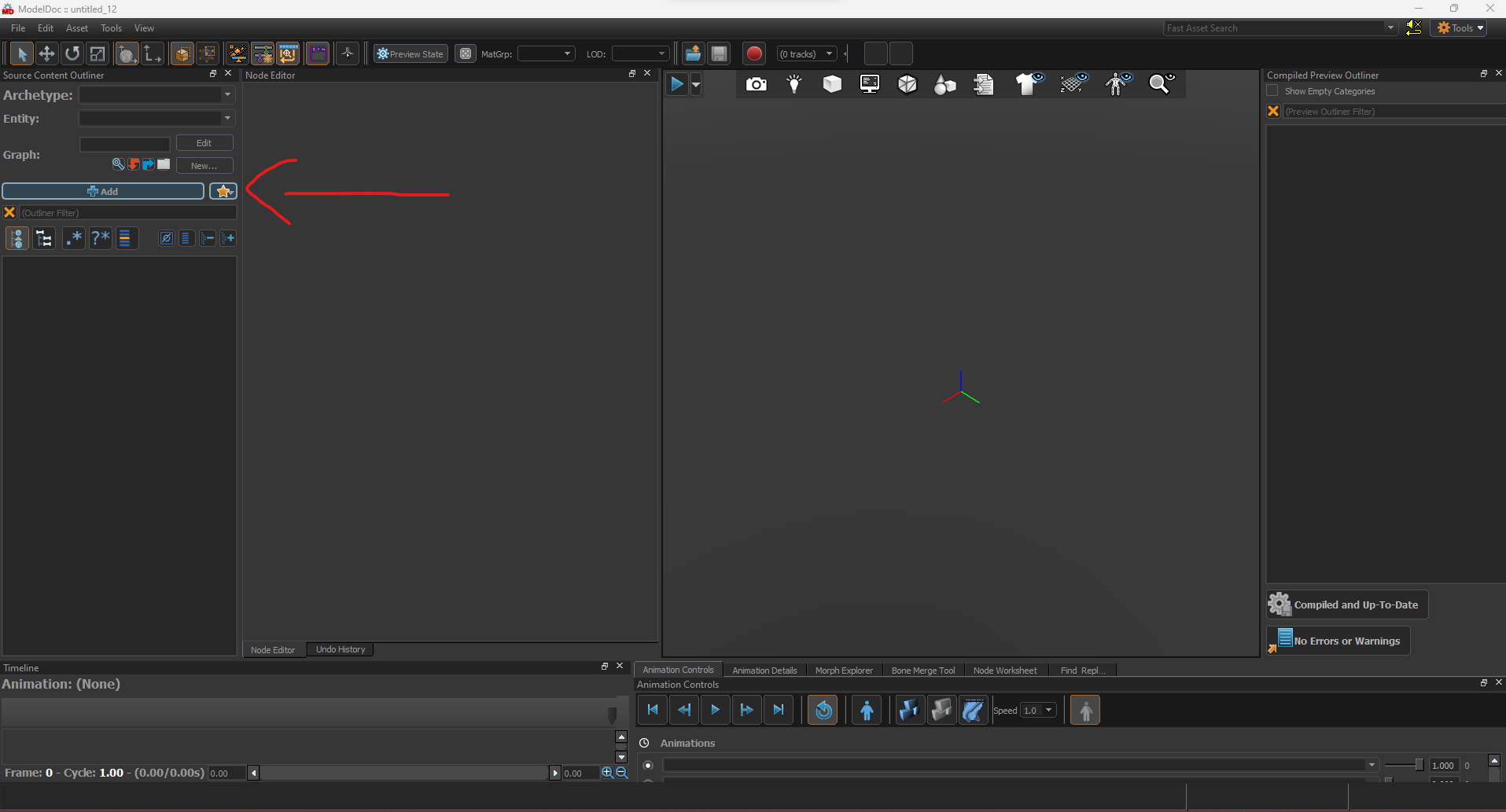Click the Fast Asset Search field
This screenshot has height=812, width=1506.
(x=1280, y=28)
